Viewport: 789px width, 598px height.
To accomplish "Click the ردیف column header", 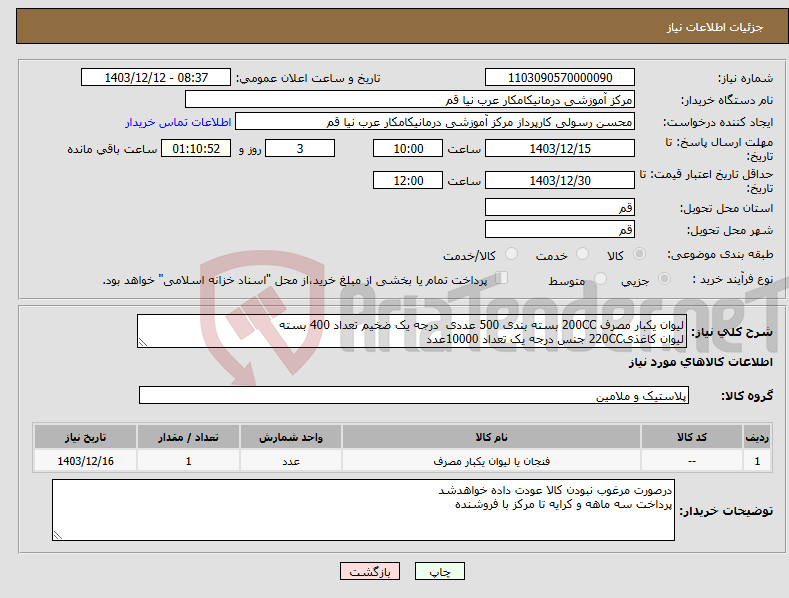I will pos(757,436).
